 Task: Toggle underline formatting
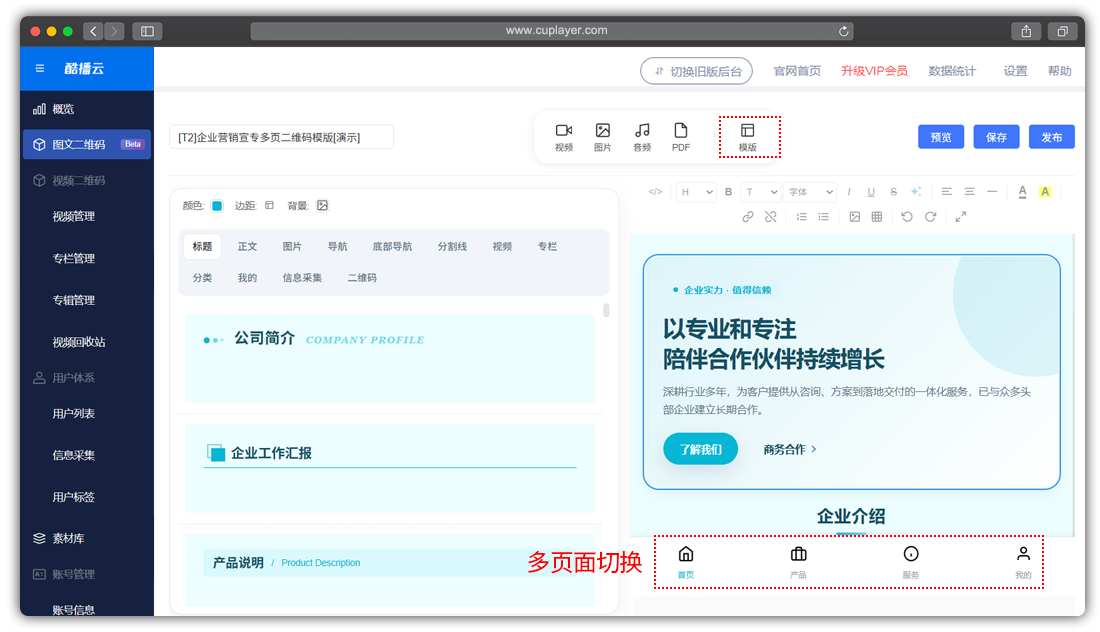point(871,191)
